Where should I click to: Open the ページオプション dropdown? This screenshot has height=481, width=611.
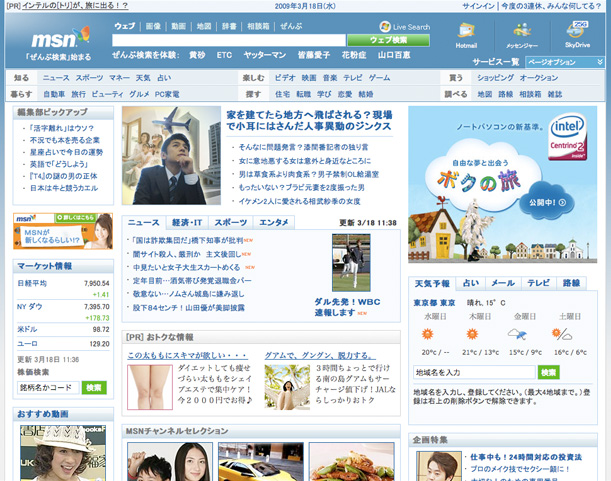(565, 62)
